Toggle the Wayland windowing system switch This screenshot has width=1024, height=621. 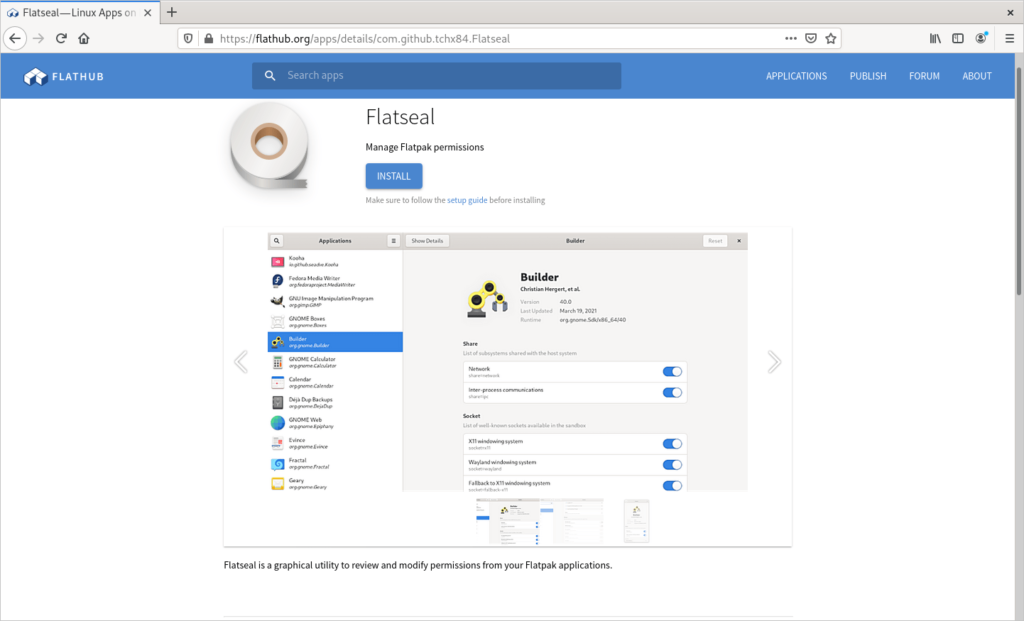click(x=672, y=465)
